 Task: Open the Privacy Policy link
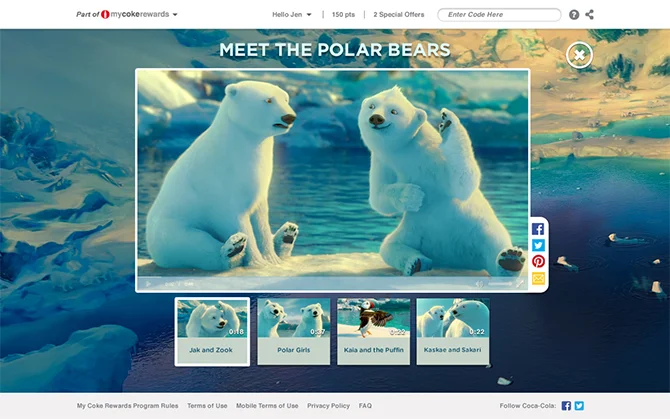(328, 406)
